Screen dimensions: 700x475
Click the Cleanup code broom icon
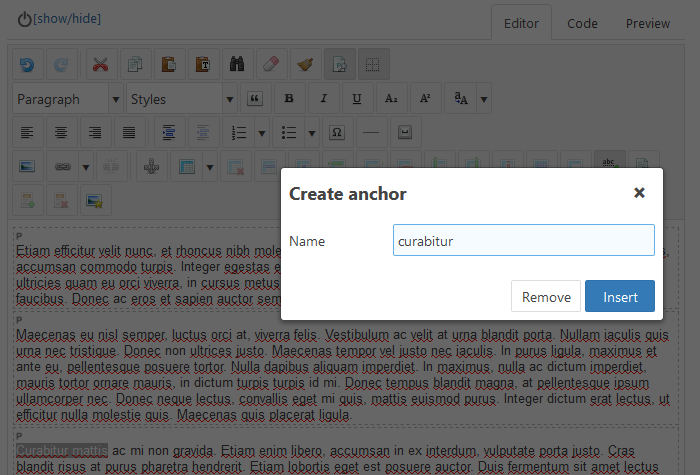305,65
